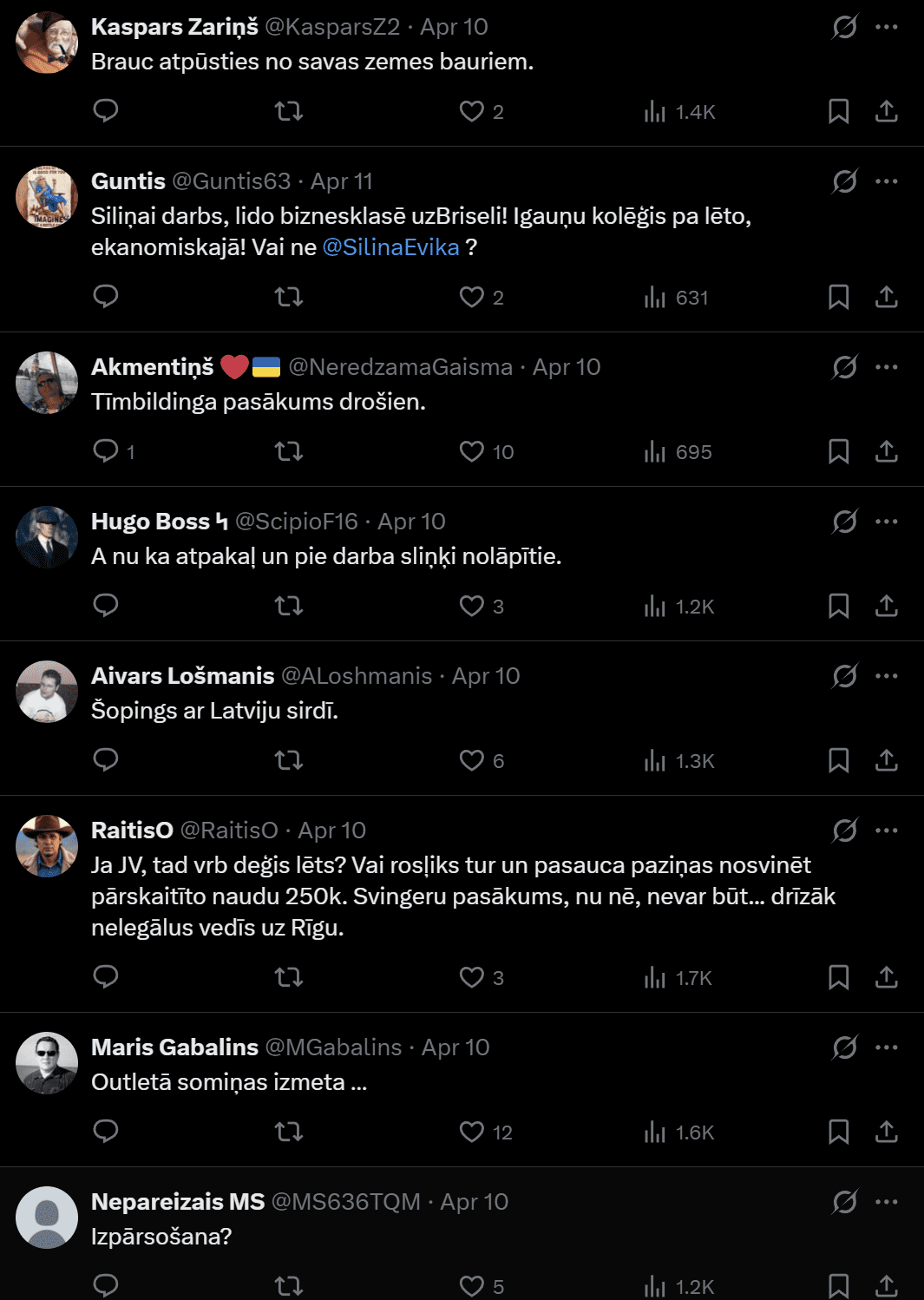
Task: Like Akmentiņš' tweet with 10 likes
Action: coord(472,451)
